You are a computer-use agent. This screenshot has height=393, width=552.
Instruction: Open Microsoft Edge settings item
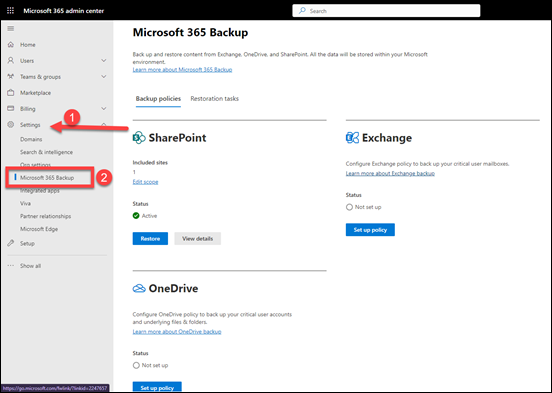coord(39,229)
